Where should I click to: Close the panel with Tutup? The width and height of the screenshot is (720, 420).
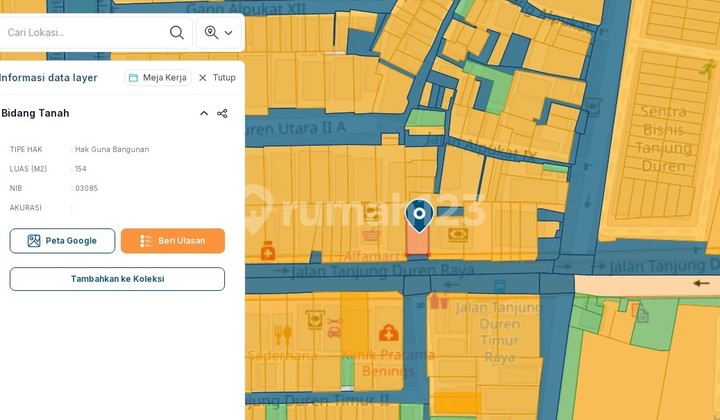tap(217, 77)
